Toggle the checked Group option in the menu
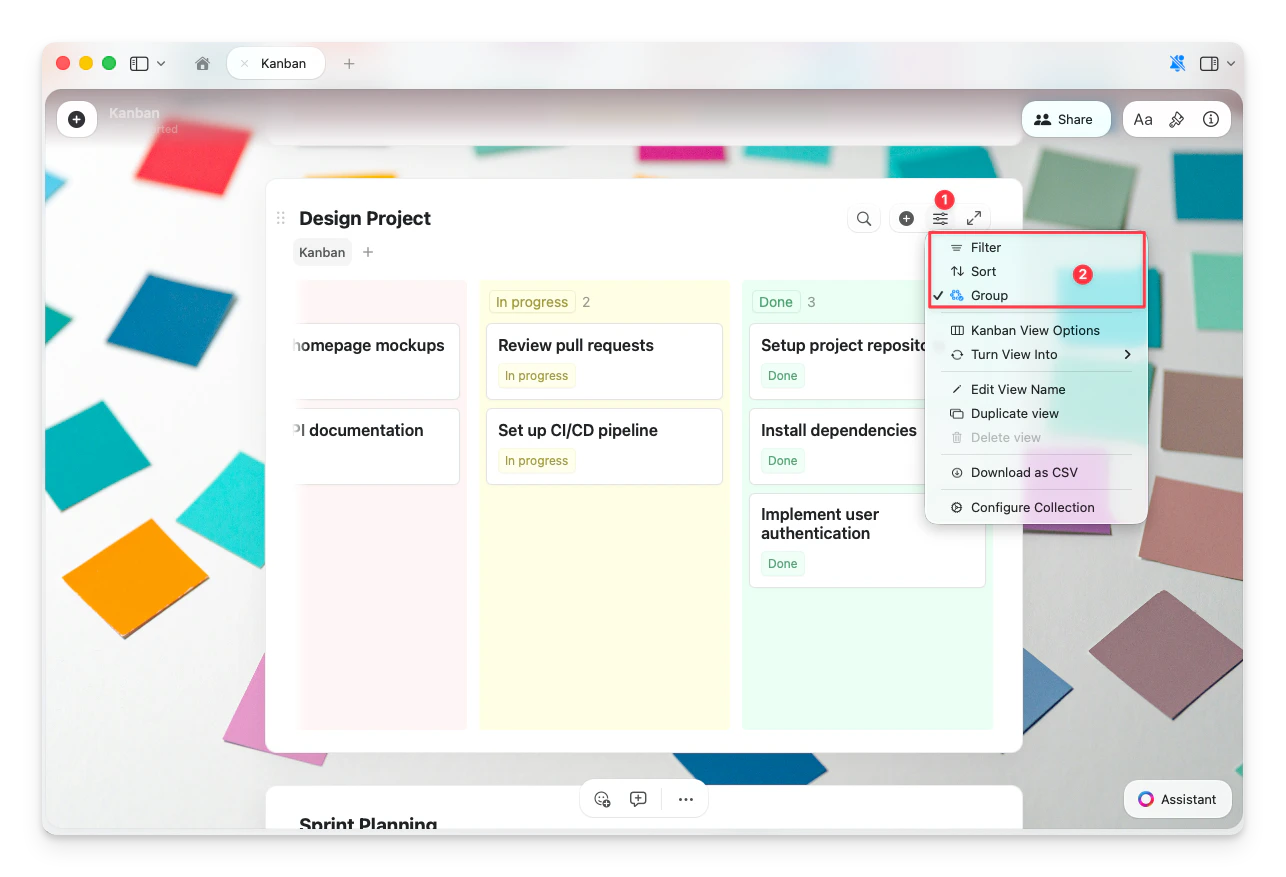This screenshot has height=877, width=1286. coord(989,295)
